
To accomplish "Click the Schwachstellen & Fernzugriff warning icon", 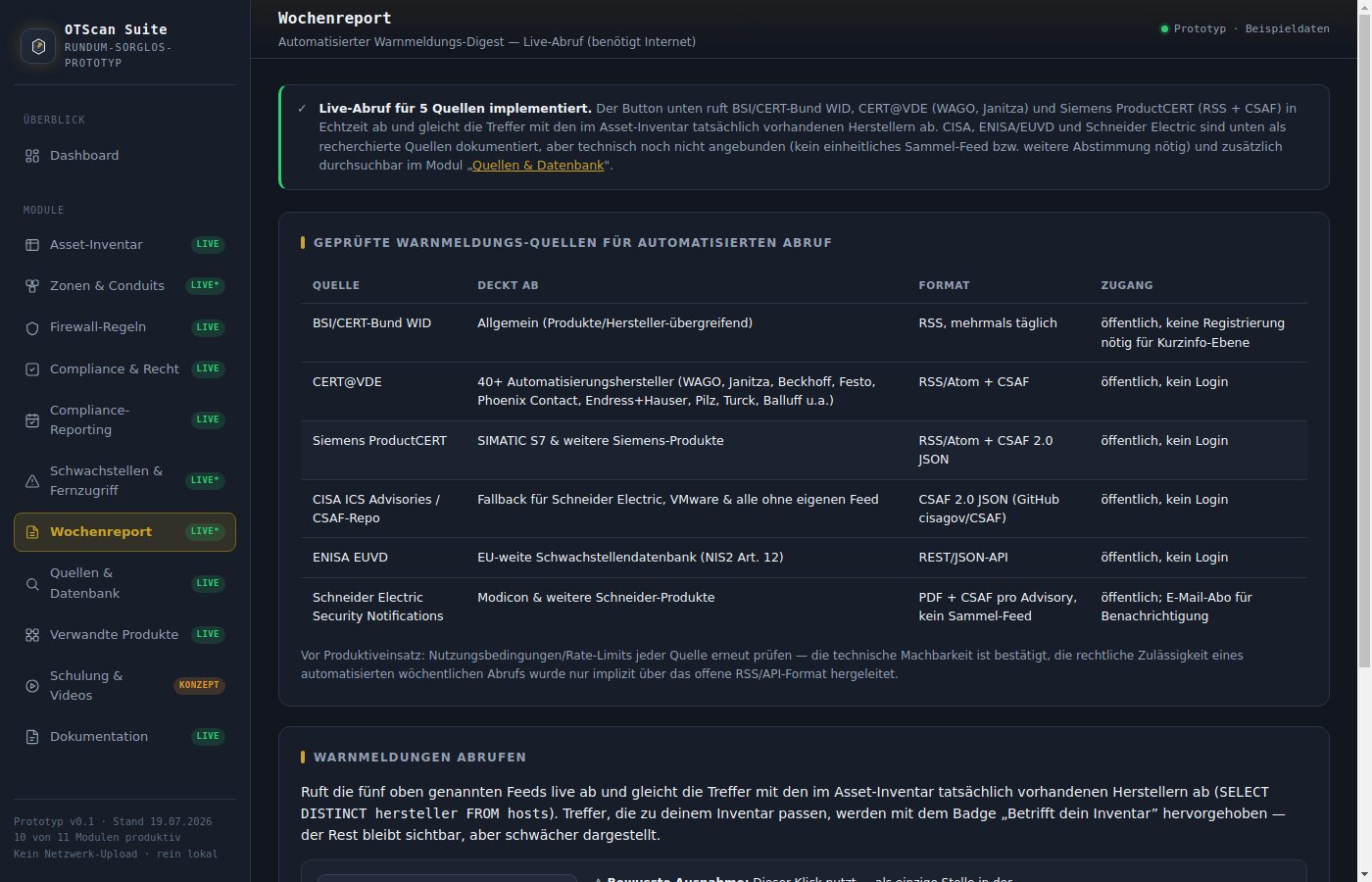I will (x=32, y=481).
